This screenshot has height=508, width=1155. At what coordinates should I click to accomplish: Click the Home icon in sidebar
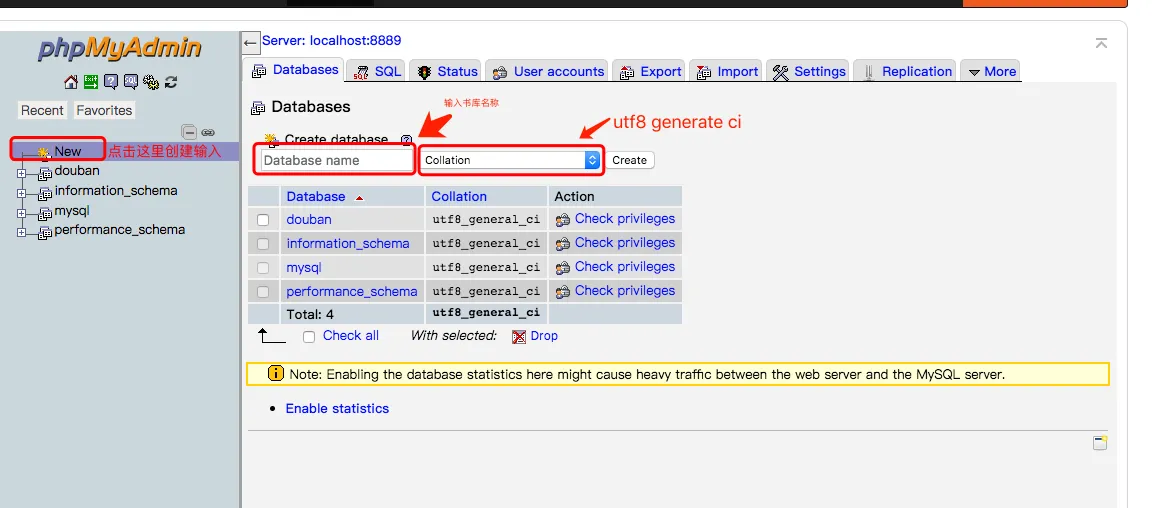pyautogui.click(x=70, y=82)
